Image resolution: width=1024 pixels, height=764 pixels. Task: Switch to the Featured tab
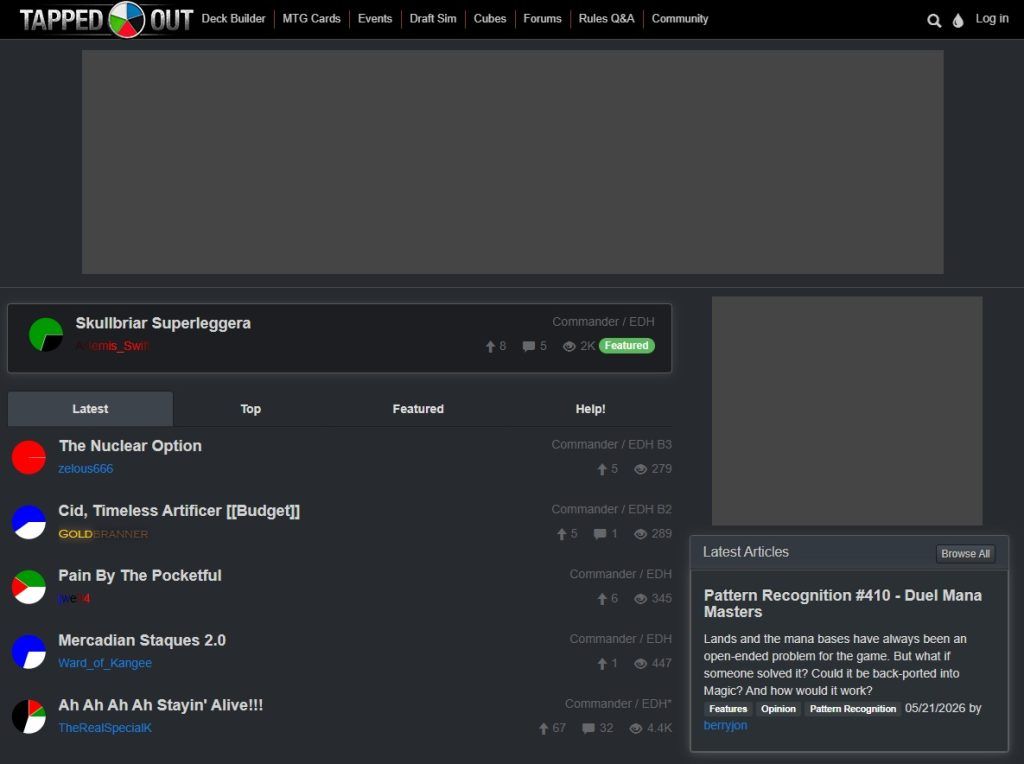click(418, 409)
